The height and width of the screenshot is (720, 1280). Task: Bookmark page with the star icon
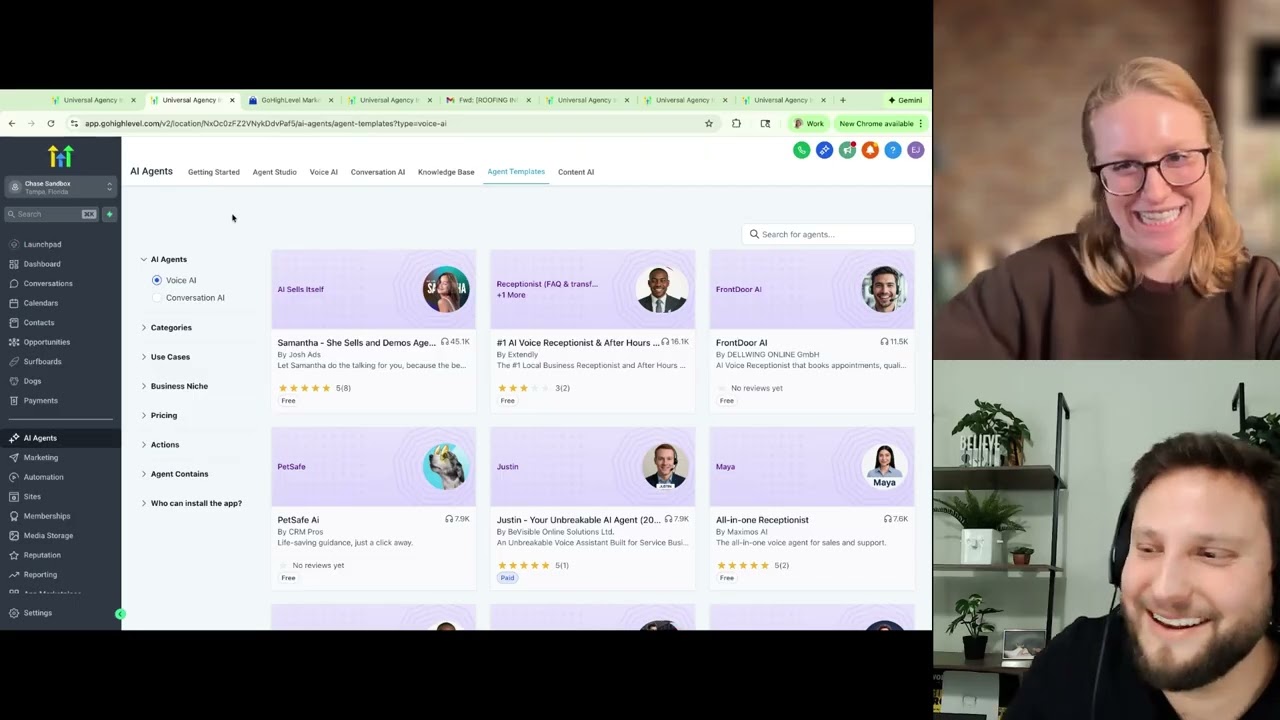(709, 124)
